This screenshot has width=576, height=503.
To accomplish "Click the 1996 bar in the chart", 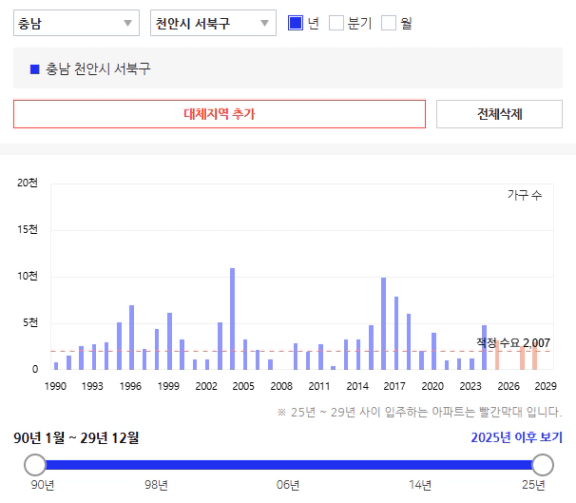I will point(132,337).
